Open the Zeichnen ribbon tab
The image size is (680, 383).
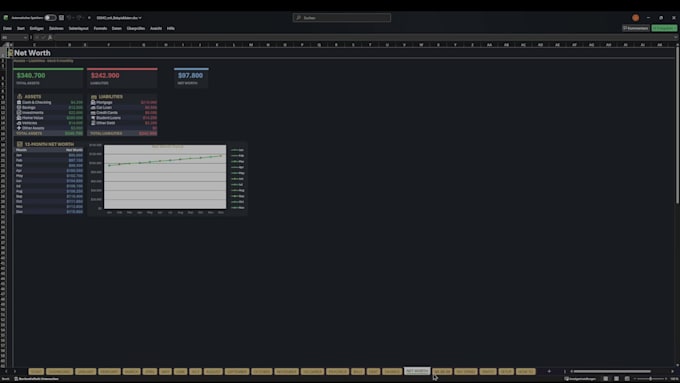(x=56, y=28)
